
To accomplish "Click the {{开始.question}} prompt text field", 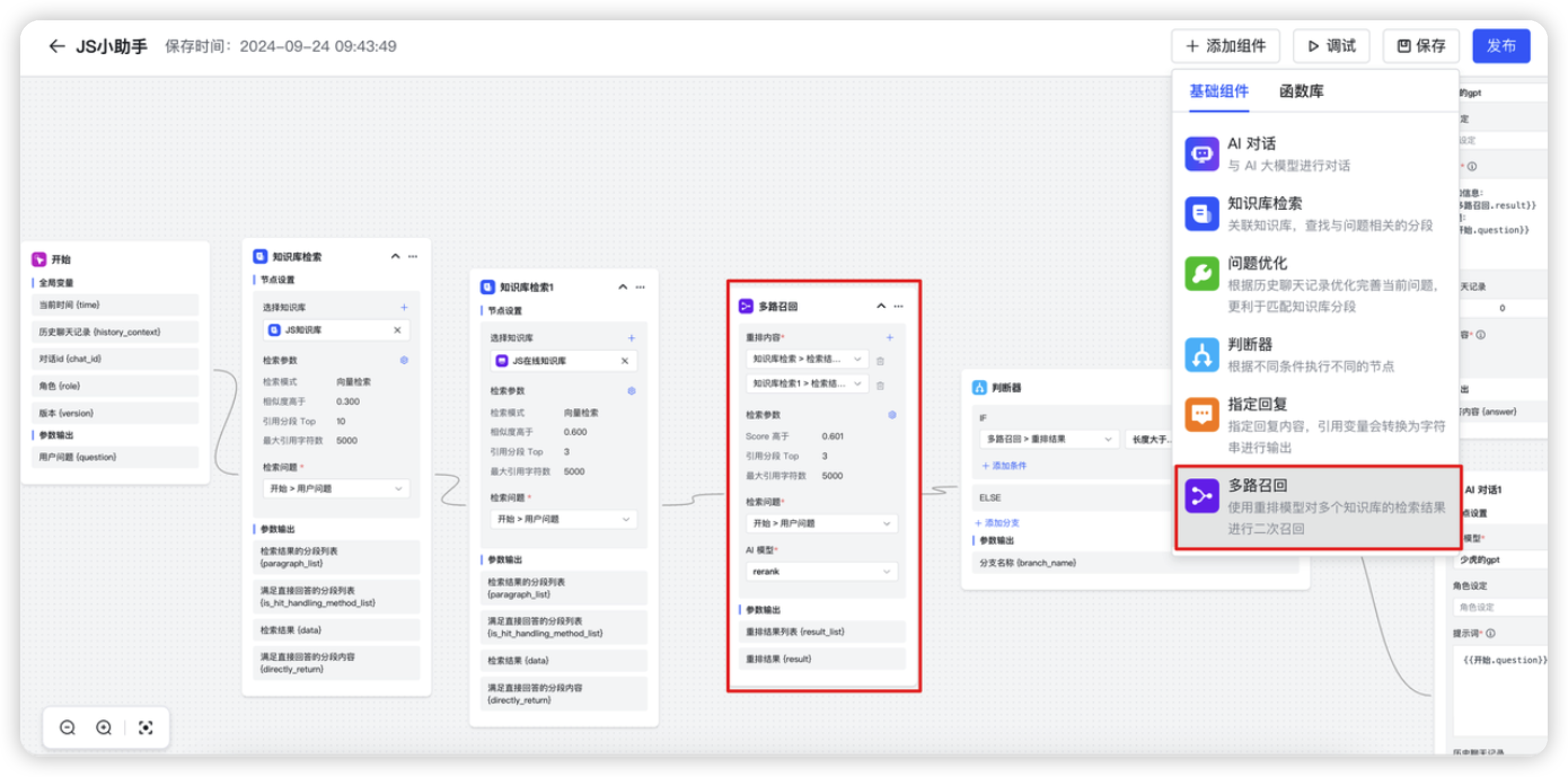I will [x=1500, y=691].
